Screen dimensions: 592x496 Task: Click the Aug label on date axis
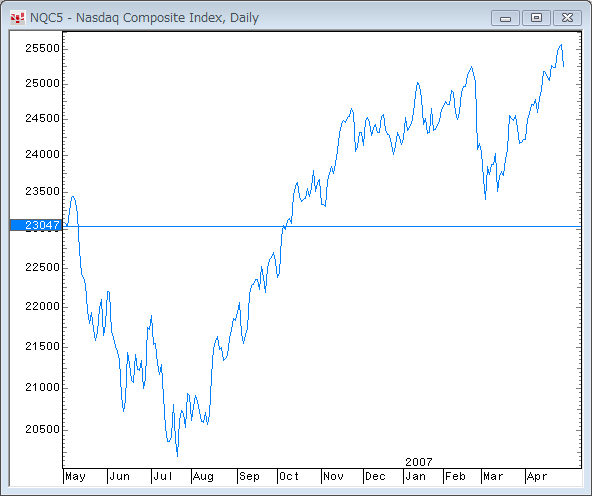pos(203,477)
